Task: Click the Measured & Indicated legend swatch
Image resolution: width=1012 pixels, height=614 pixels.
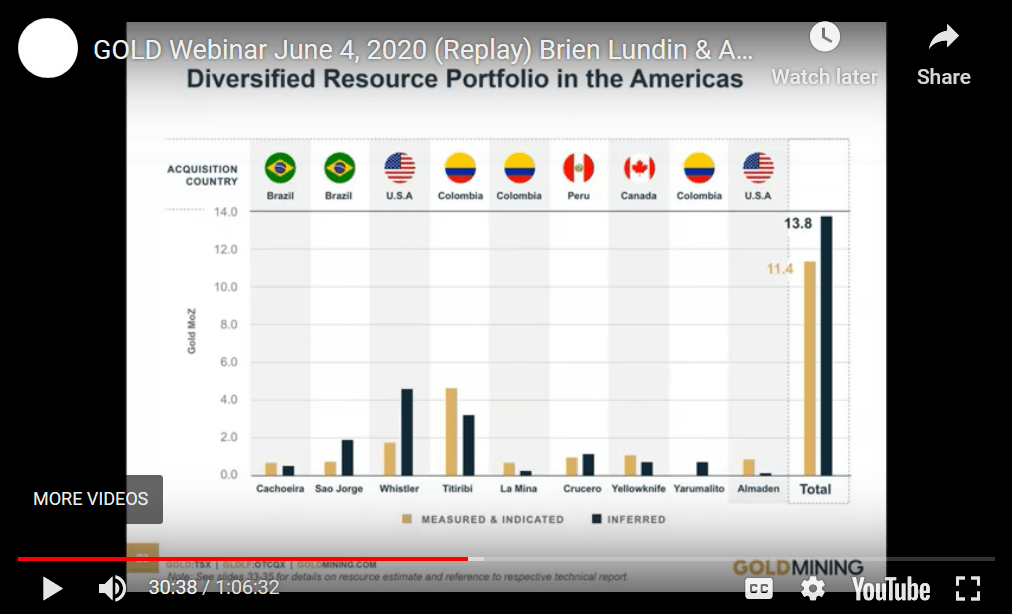Action: 407,519
